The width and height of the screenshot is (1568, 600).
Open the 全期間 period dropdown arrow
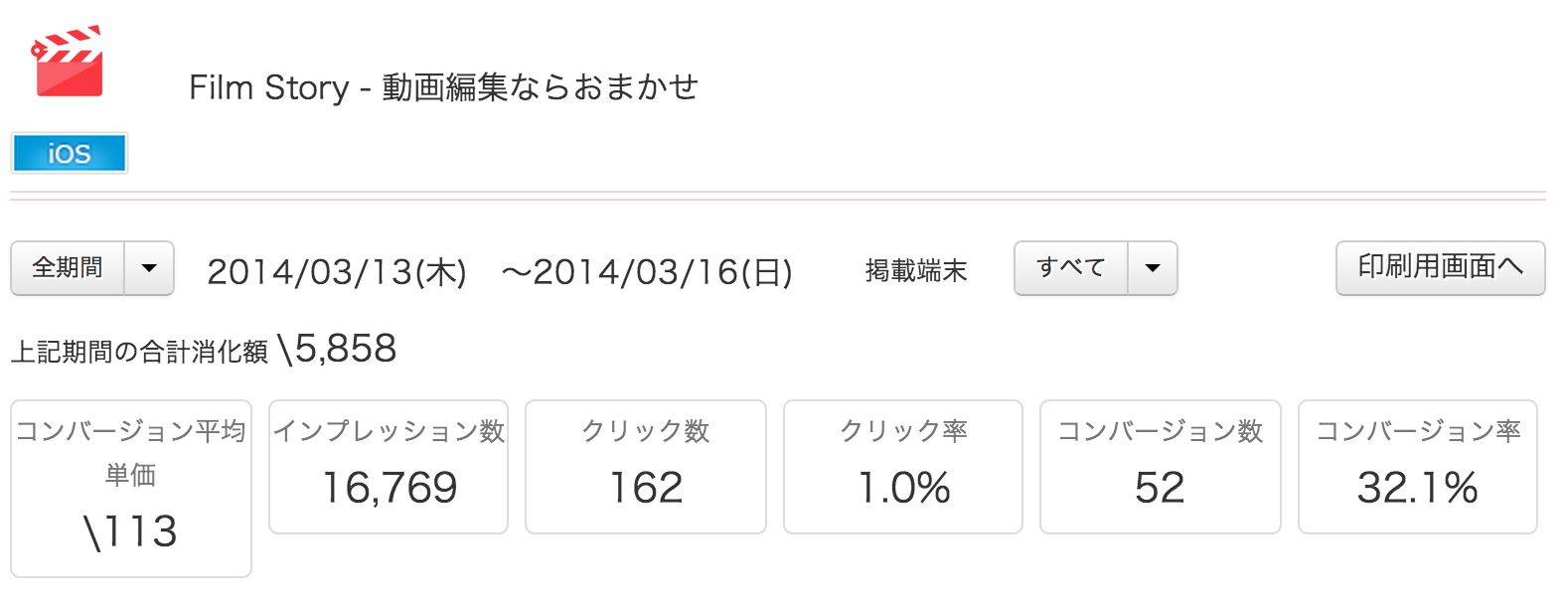click(150, 268)
